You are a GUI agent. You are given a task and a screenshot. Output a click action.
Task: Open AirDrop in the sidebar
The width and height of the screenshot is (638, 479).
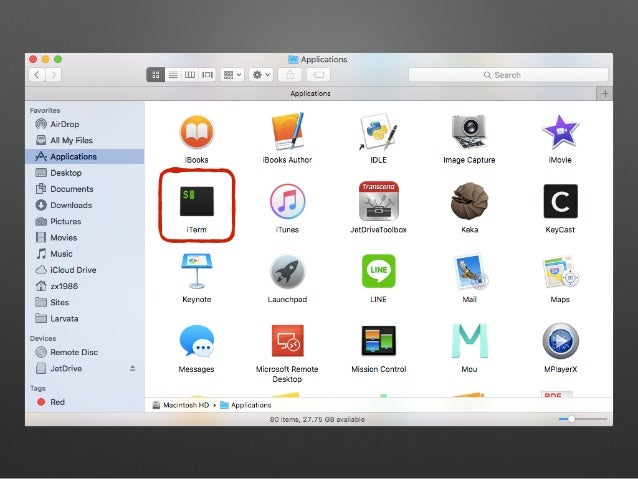click(85, 124)
